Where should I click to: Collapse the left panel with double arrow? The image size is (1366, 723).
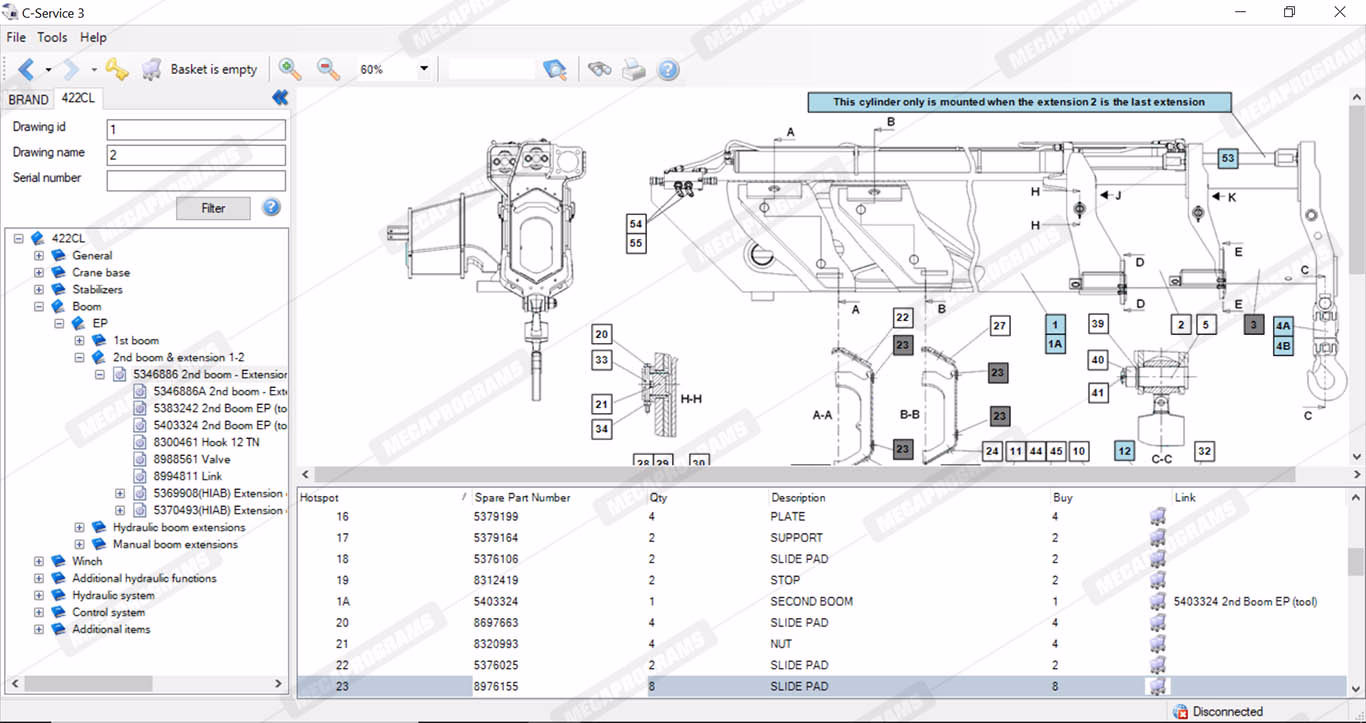280,97
